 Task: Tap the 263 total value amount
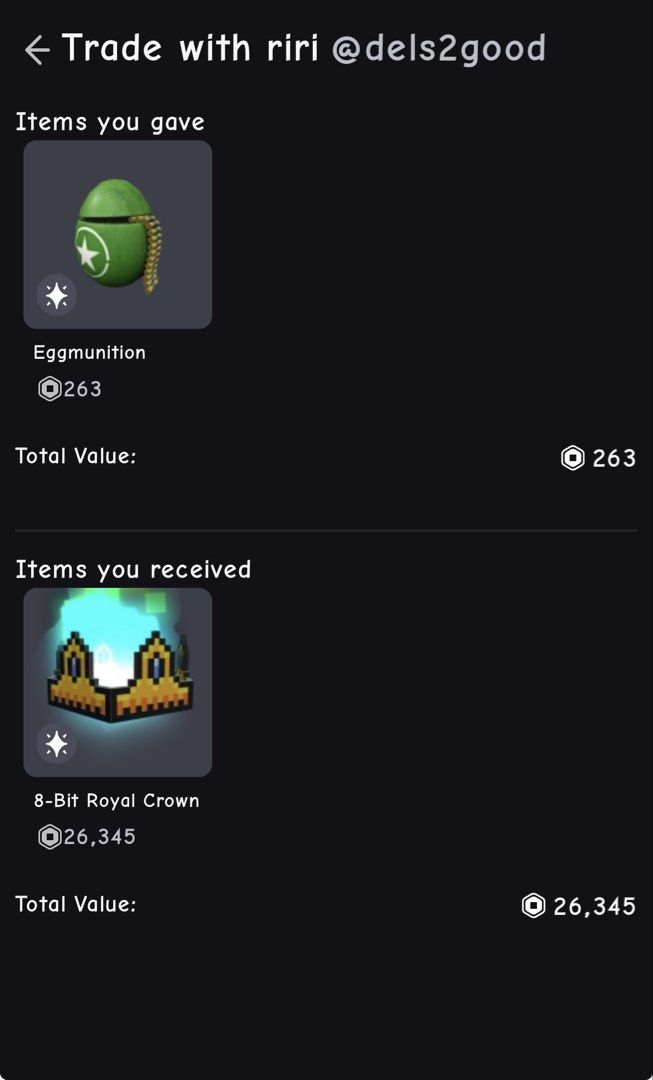click(x=614, y=458)
